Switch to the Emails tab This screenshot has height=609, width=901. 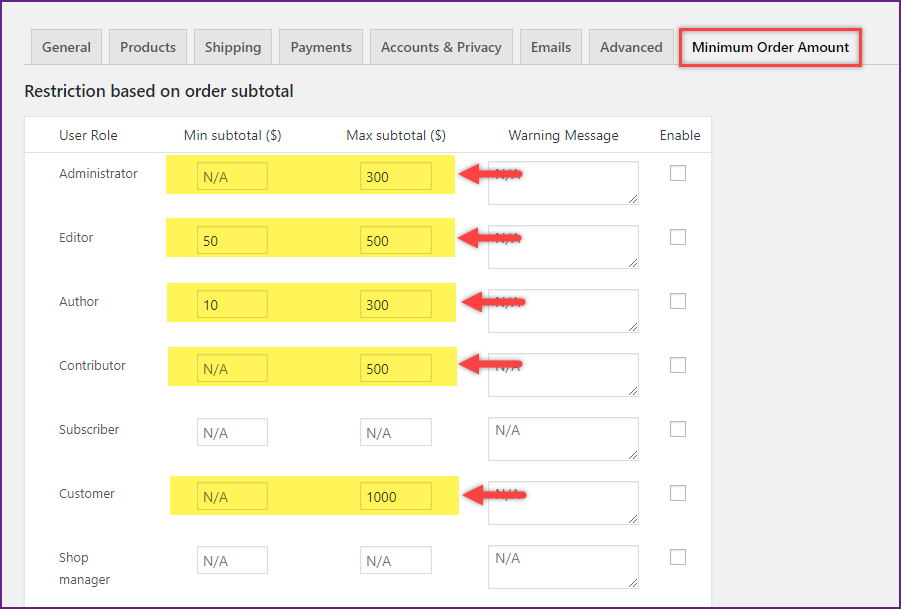(x=551, y=47)
